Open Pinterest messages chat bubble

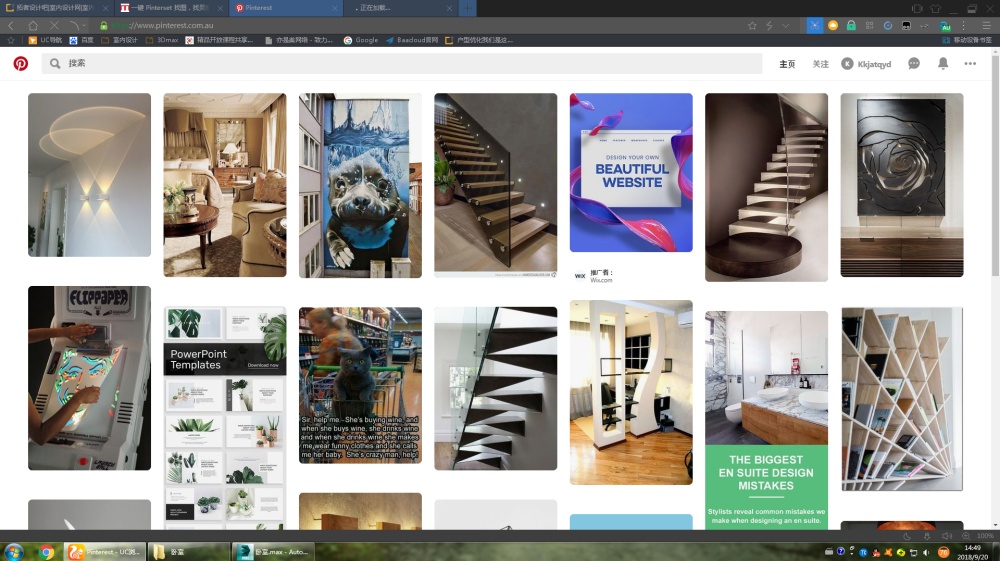[x=913, y=63]
